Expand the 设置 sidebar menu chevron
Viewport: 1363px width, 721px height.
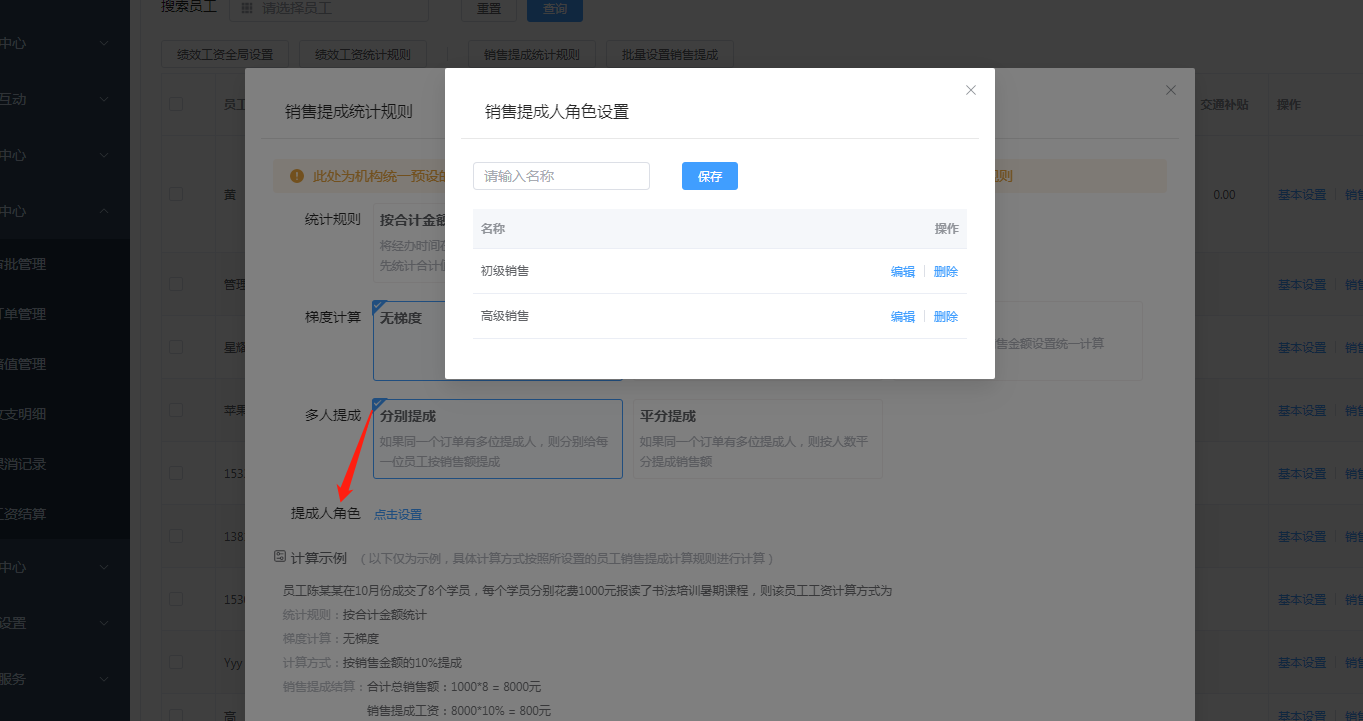tap(105, 623)
